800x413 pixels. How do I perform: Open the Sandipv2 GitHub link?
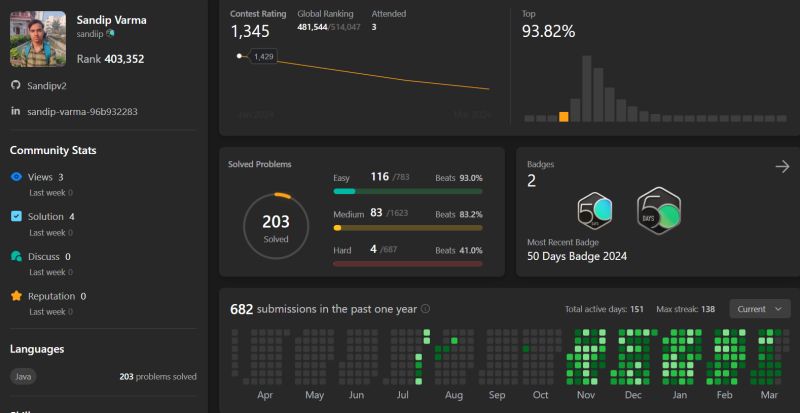[x=47, y=86]
